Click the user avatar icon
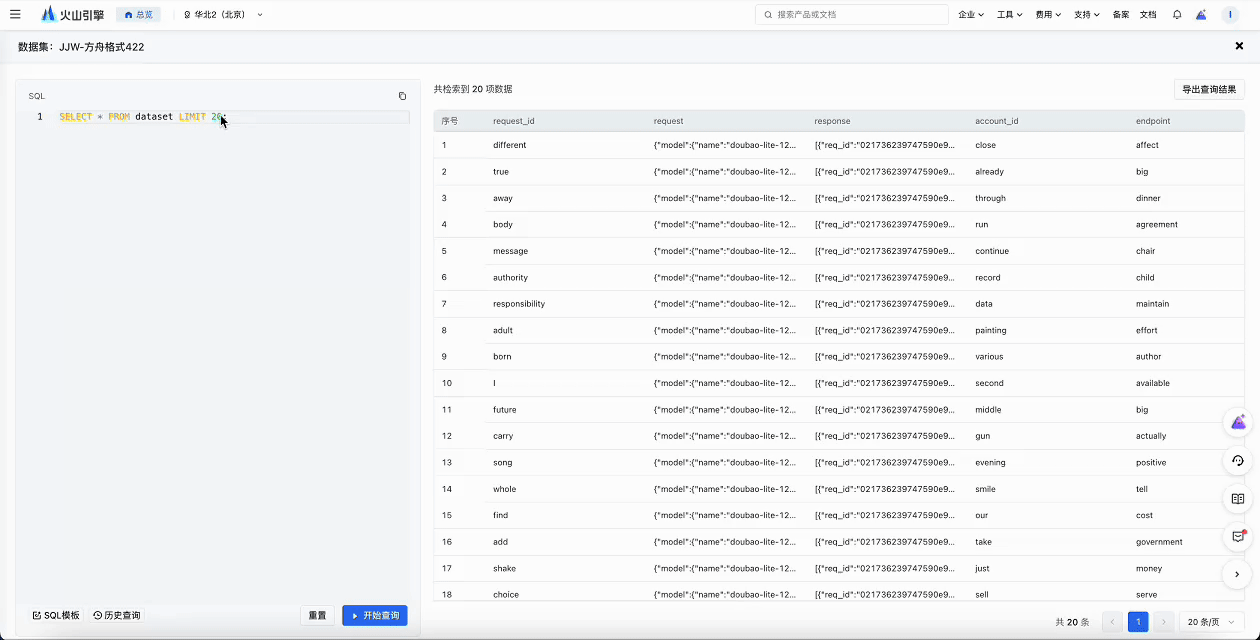This screenshot has width=1260, height=640. pos(1230,15)
